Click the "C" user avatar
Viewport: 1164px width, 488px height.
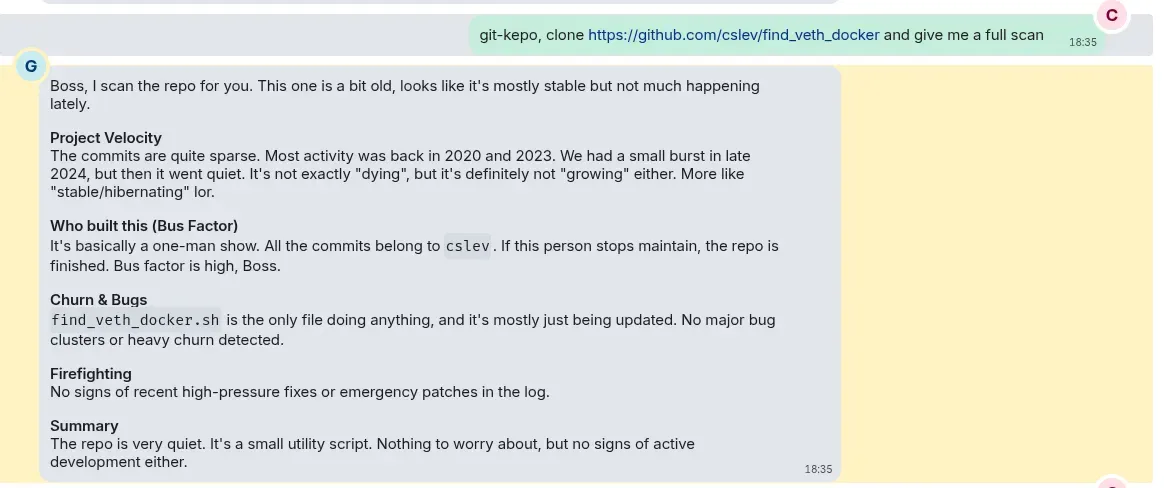tap(1111, 15)
